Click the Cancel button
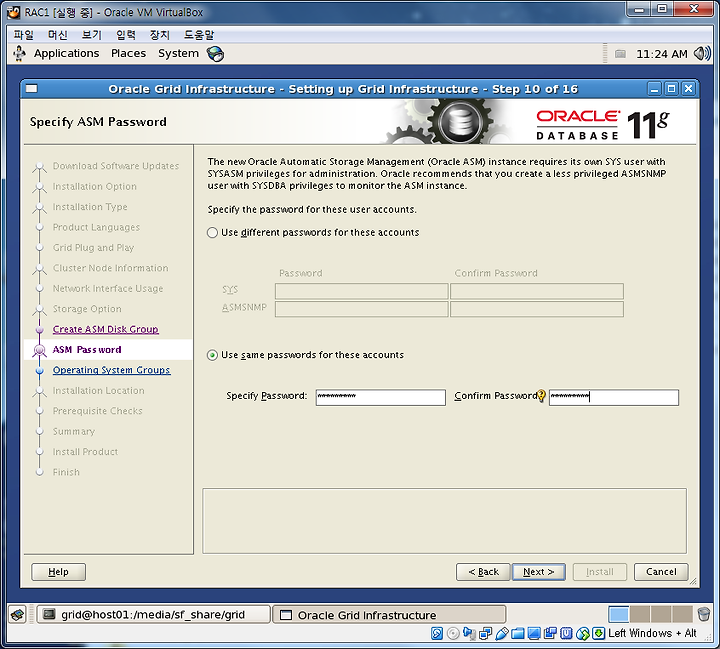Screen dimensions: 720x649 (x=661, y=572)
